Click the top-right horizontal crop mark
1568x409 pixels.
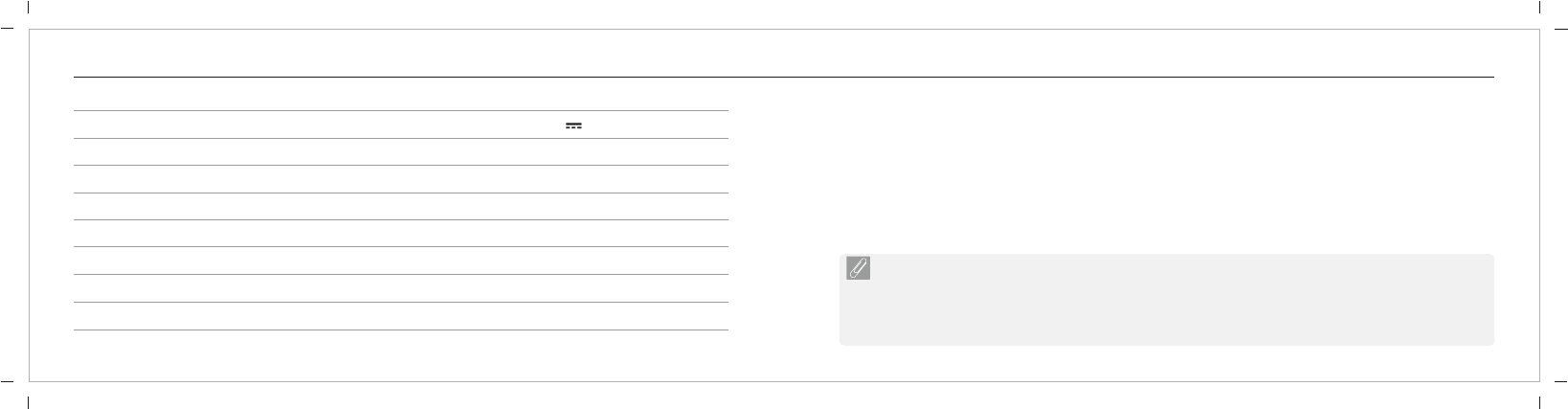pos(1560,29)
